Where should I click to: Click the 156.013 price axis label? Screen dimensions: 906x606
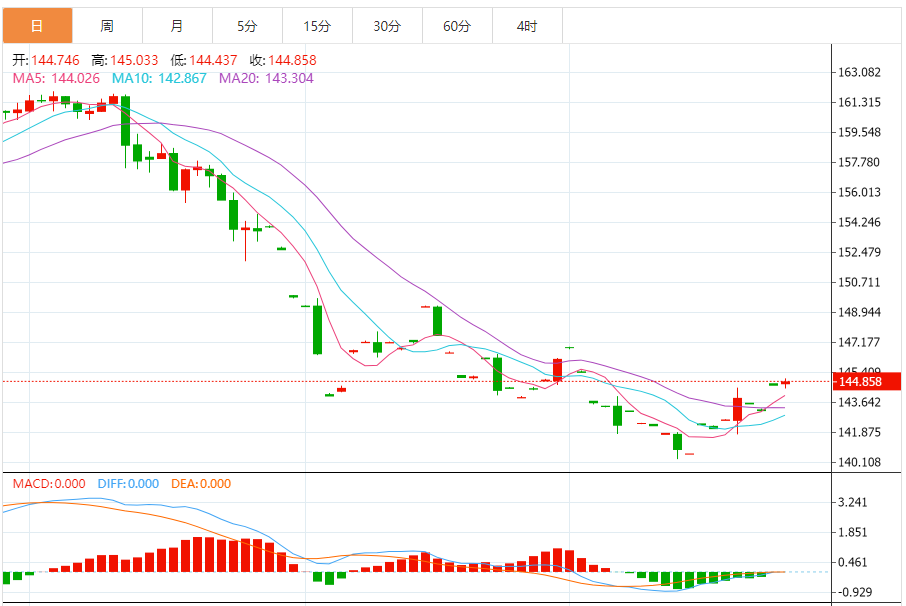pos(859,192)
